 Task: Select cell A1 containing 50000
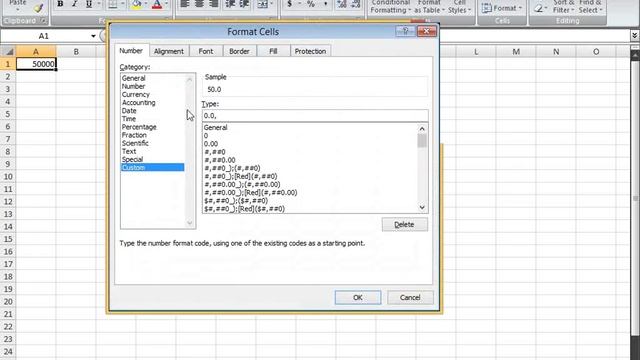coord(36,64)
